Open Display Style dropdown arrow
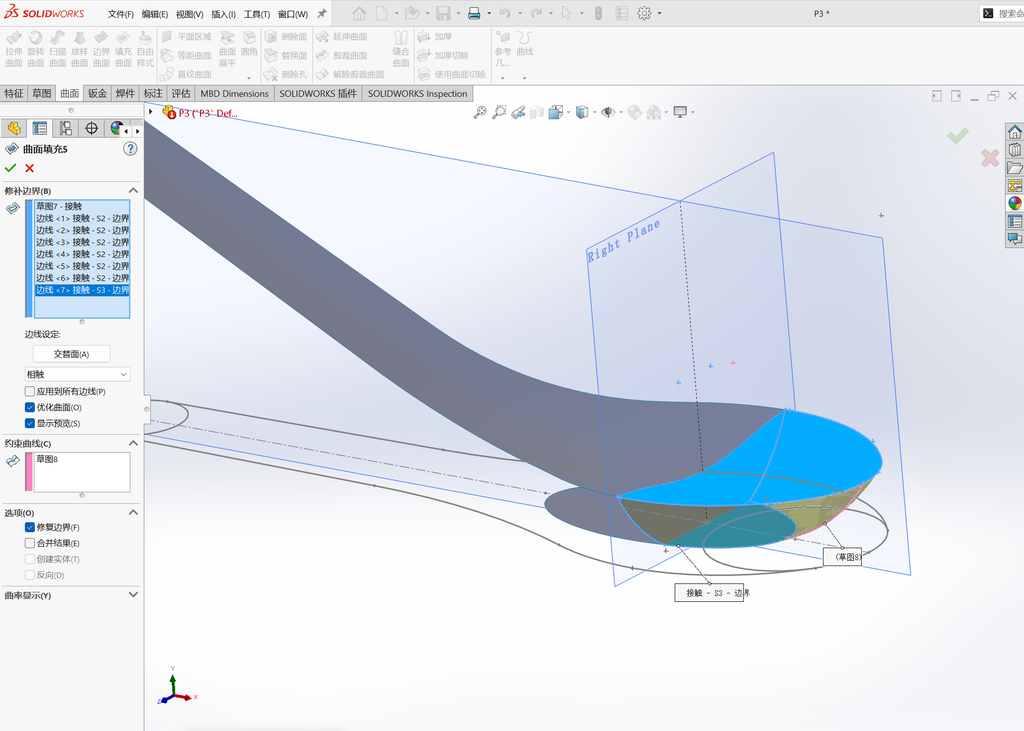The height and width of the screenshot is (731, 1024). pos(594,112)
